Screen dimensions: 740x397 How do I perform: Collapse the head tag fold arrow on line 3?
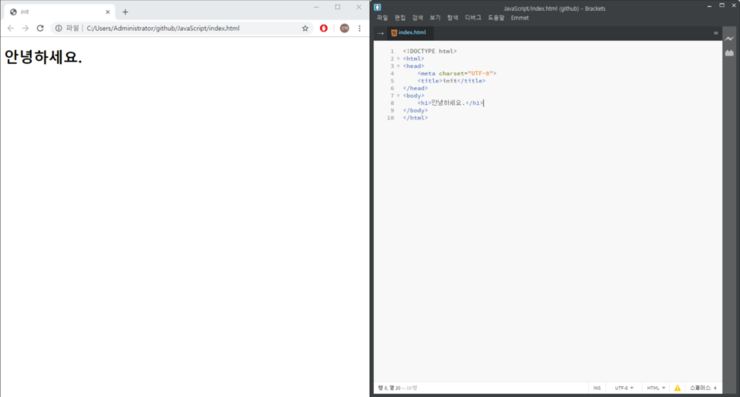point(398,66)
